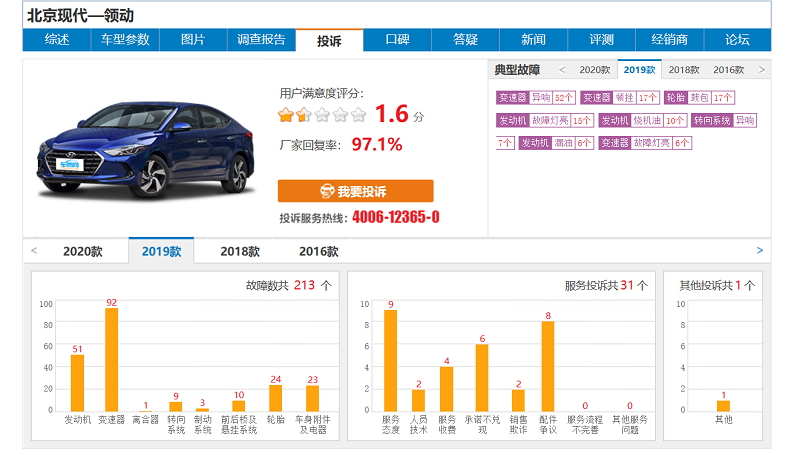Click the 配件争议 bar showing 8

(548, 366)
